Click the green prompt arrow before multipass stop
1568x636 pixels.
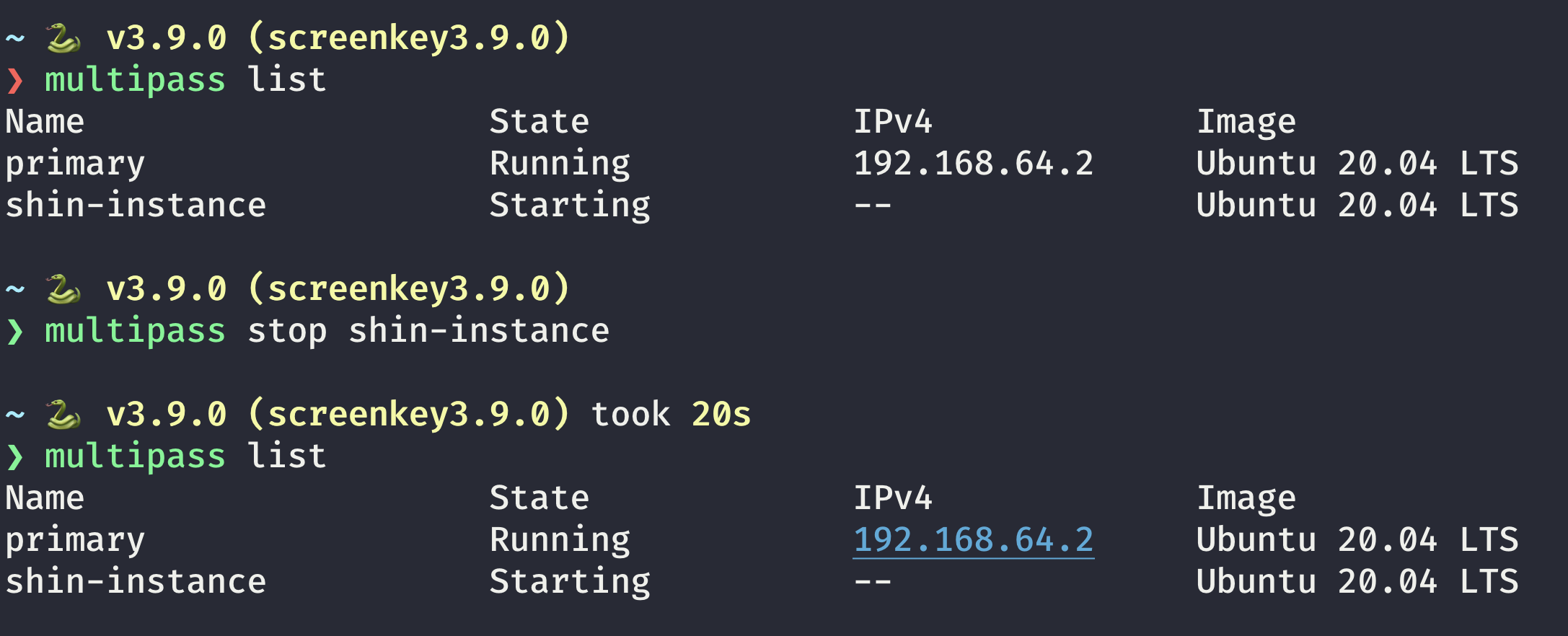point(15,331)
